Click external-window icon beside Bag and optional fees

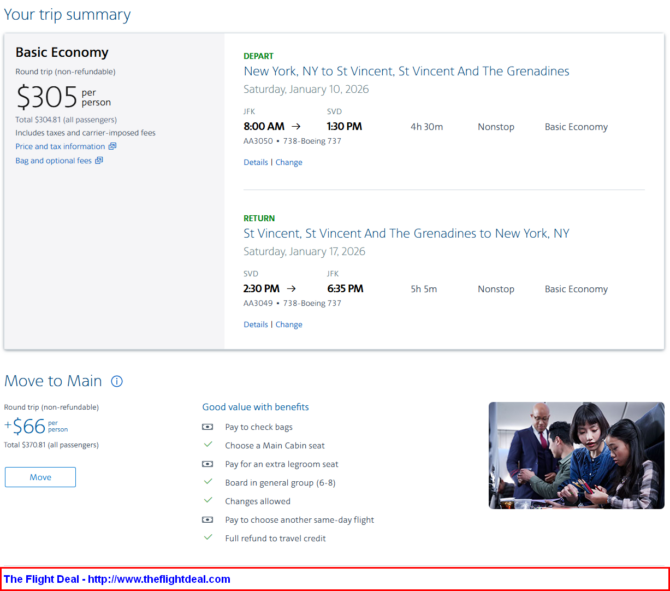pyautogui.click(x=99, y=160)
